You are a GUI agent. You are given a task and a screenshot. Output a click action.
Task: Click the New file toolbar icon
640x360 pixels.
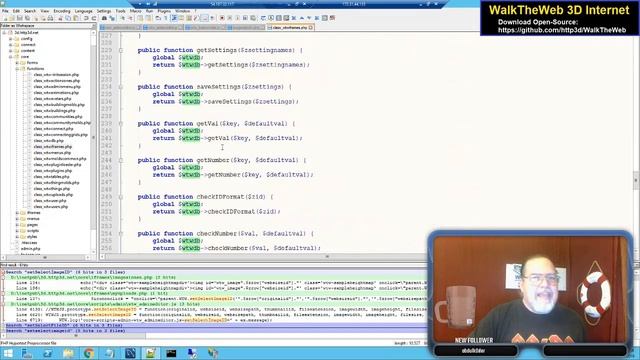click(x=5, y=18)
